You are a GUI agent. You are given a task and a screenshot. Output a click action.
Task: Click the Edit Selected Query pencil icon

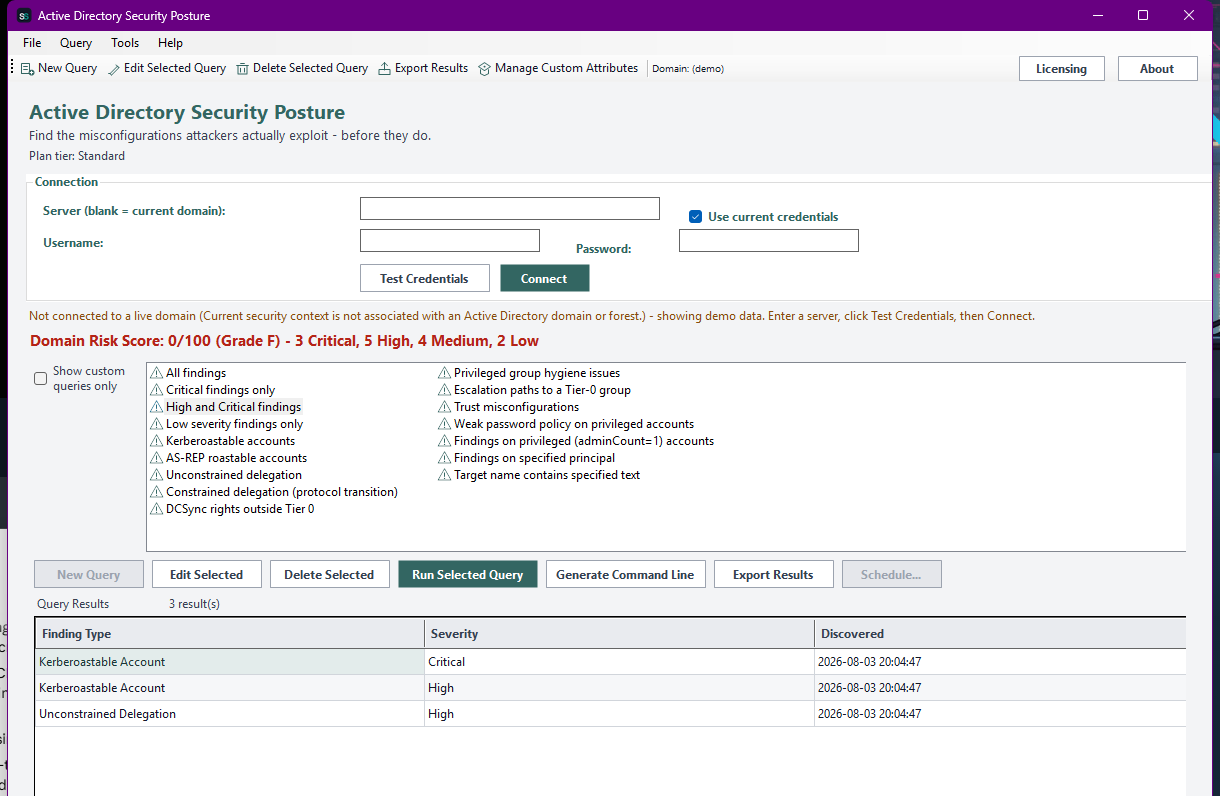coord(114,69)
